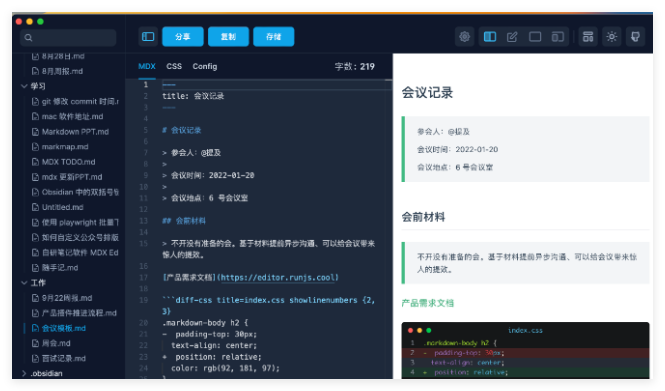Open the Config tab
This screenshot has width=665, height=391.
point(205,66)
